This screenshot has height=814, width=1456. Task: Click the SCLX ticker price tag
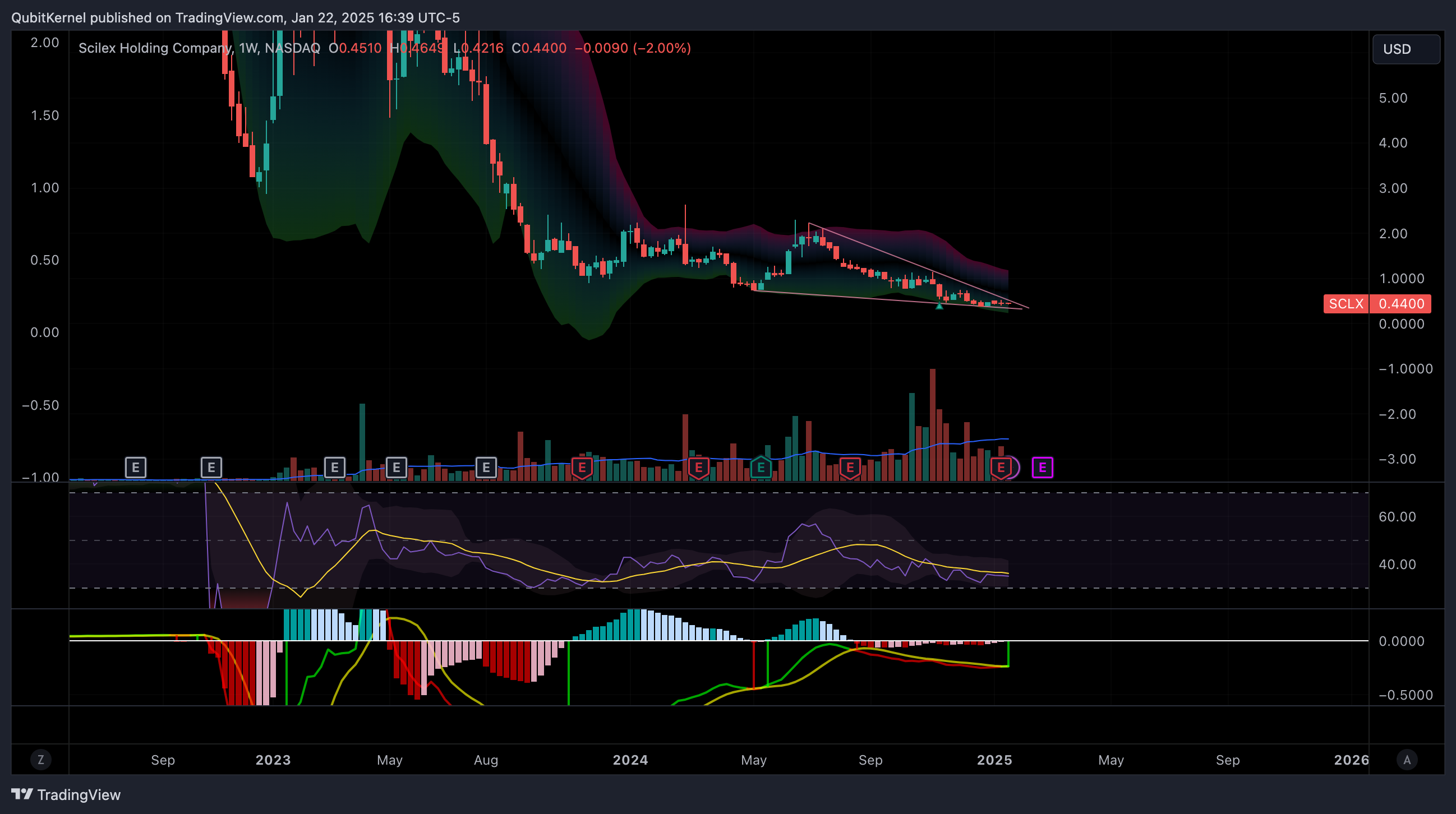1346,304
